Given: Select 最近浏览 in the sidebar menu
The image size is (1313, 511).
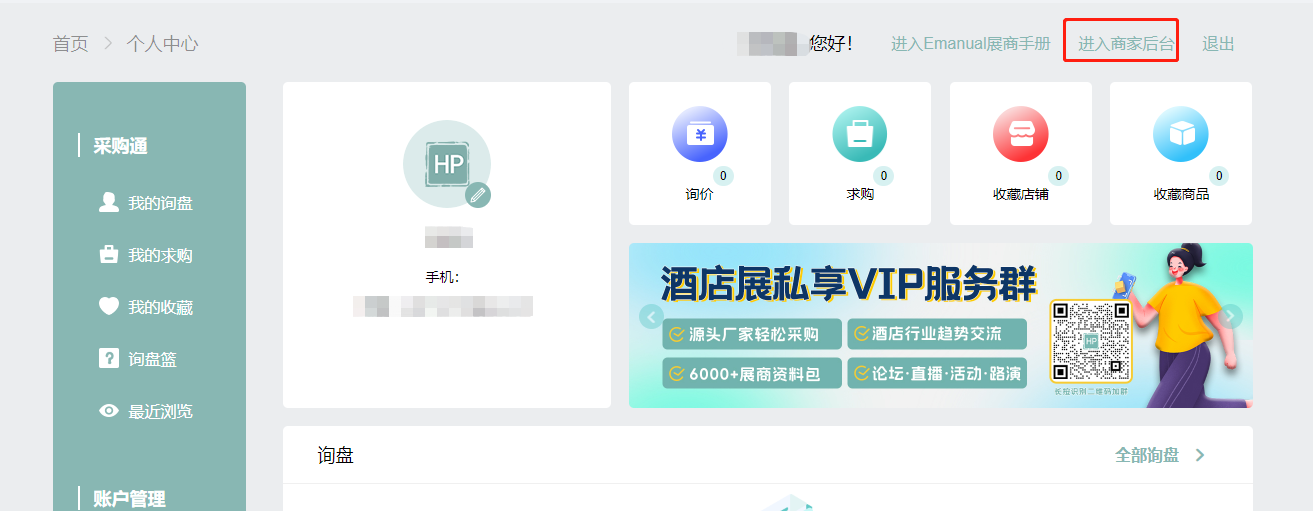Looking at the screenshot, I should click(160, 411).
